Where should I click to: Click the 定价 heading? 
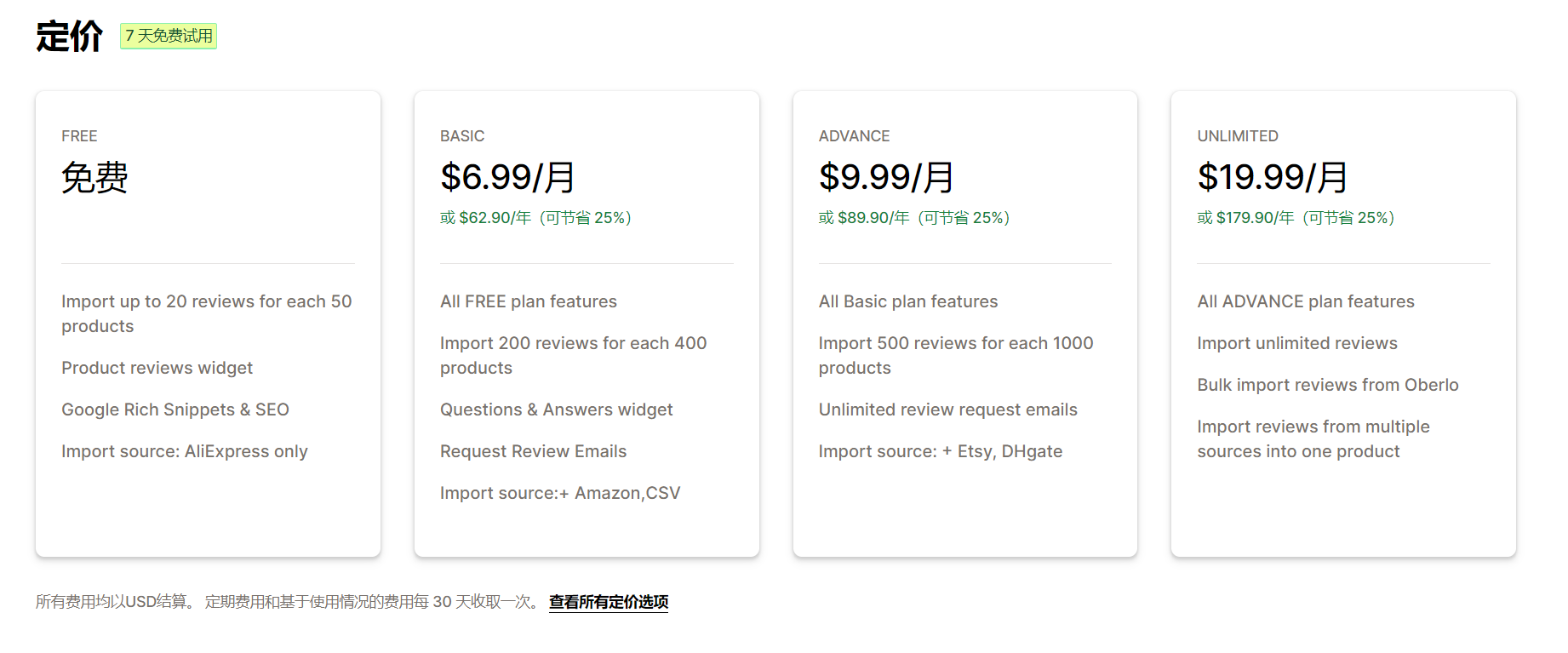click(69, 37)
